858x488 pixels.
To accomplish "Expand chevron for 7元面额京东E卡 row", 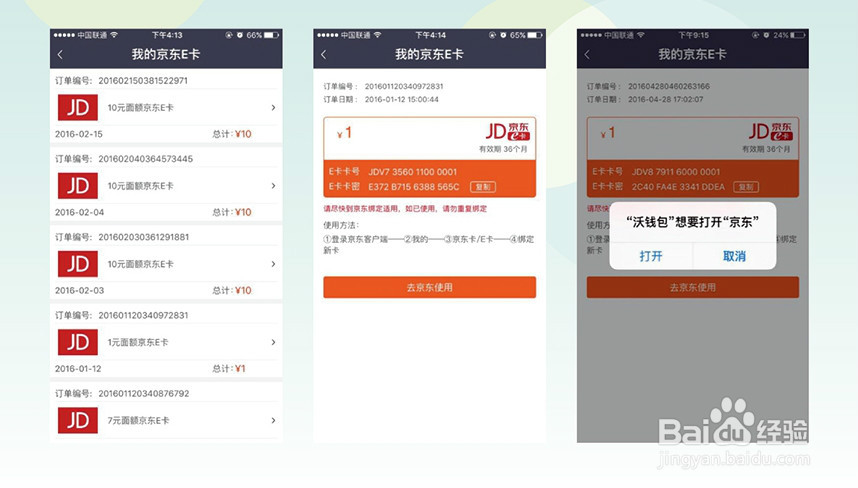I will (273, 421).
